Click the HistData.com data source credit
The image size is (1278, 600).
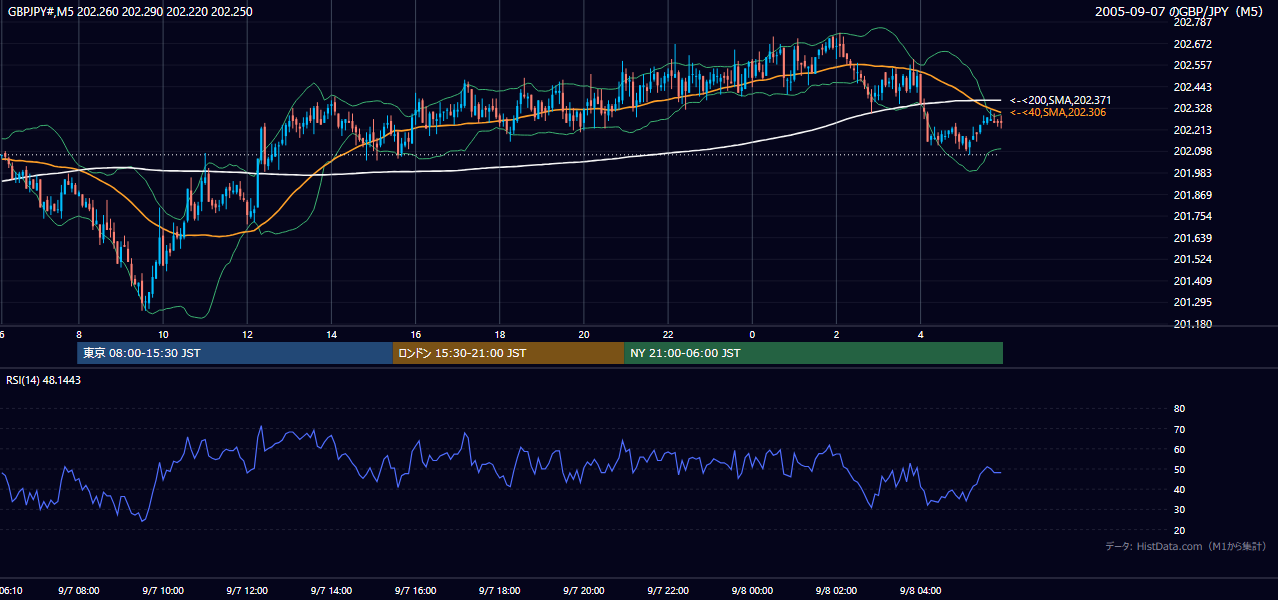pyautogui.click(x=1186, y=546)
